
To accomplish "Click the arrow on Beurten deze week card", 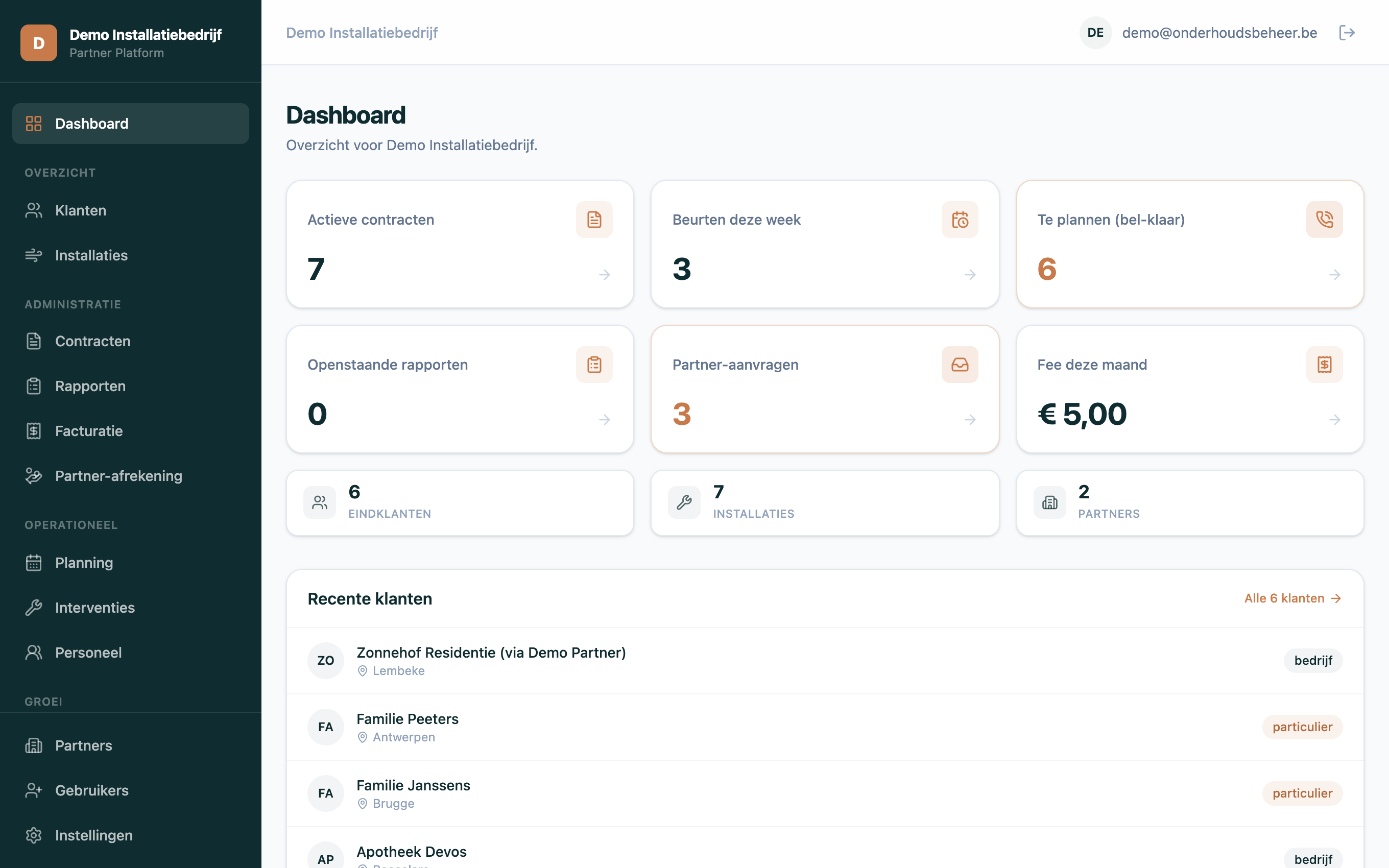I will pos(970,275).
